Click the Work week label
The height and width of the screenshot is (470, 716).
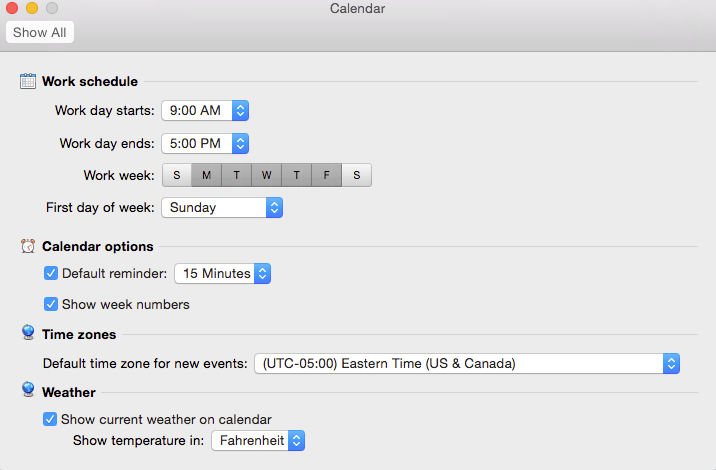(x=119, y=175)
